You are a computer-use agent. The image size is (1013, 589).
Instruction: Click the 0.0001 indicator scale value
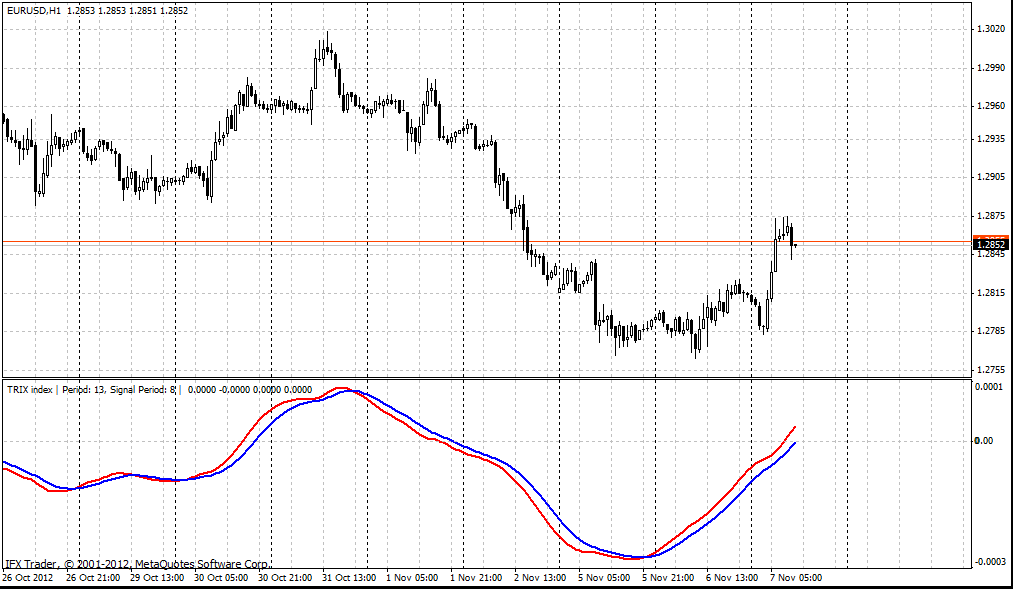pyautogui.click(x=990, y=386)
